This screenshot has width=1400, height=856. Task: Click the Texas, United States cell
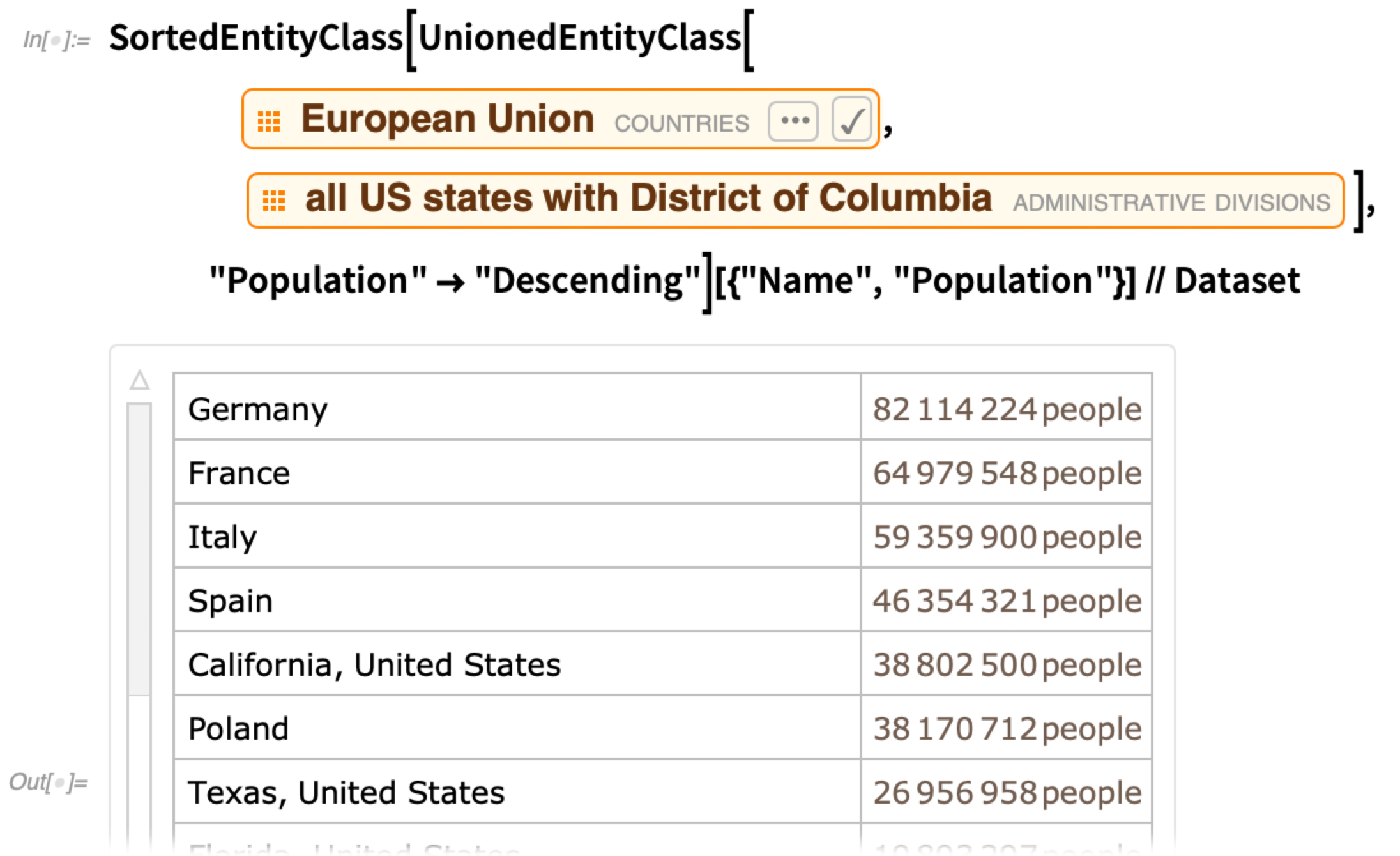tap(346, 792)
